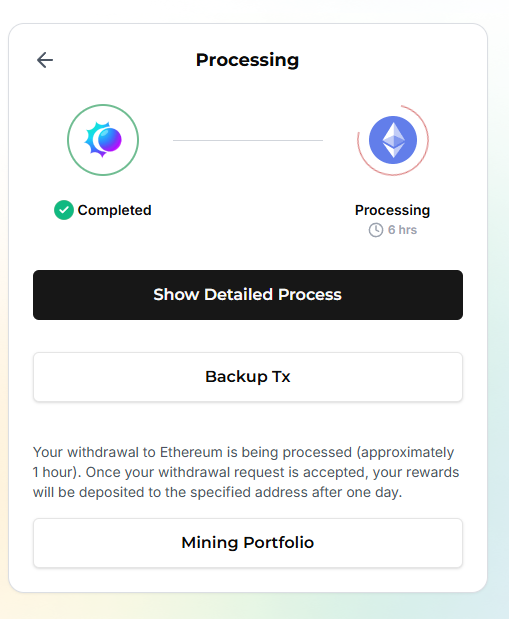The height and width of the screenshot is (619, 509).
Task: Click the empty card area above Mining Portfolio
Action: coord(248,422)
